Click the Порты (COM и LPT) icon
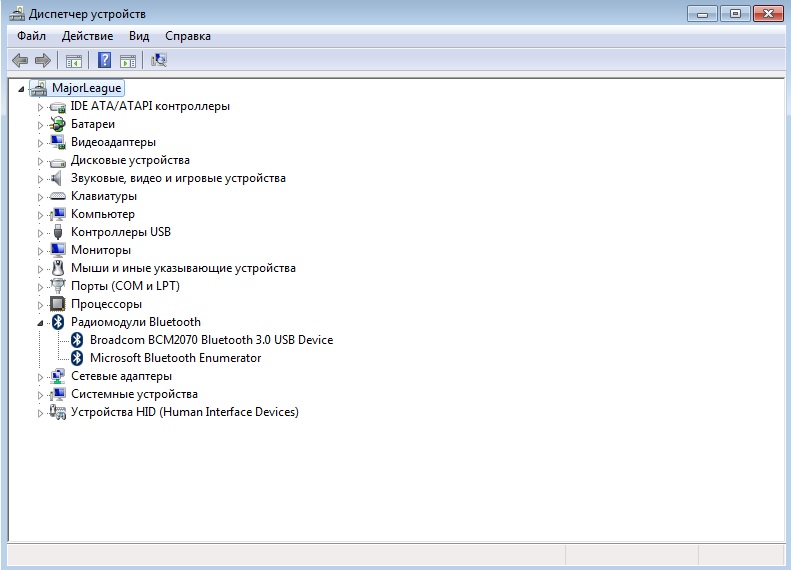Image resolution: width=791 pixels, height=570 pixels. [x=58, y=286]
